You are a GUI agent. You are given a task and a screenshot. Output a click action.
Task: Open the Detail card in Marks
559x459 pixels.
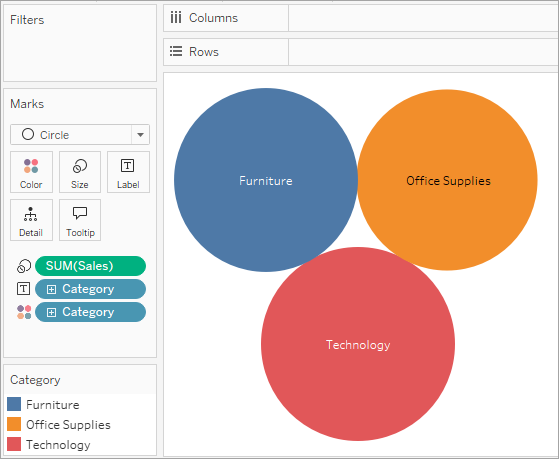point(31,220)
